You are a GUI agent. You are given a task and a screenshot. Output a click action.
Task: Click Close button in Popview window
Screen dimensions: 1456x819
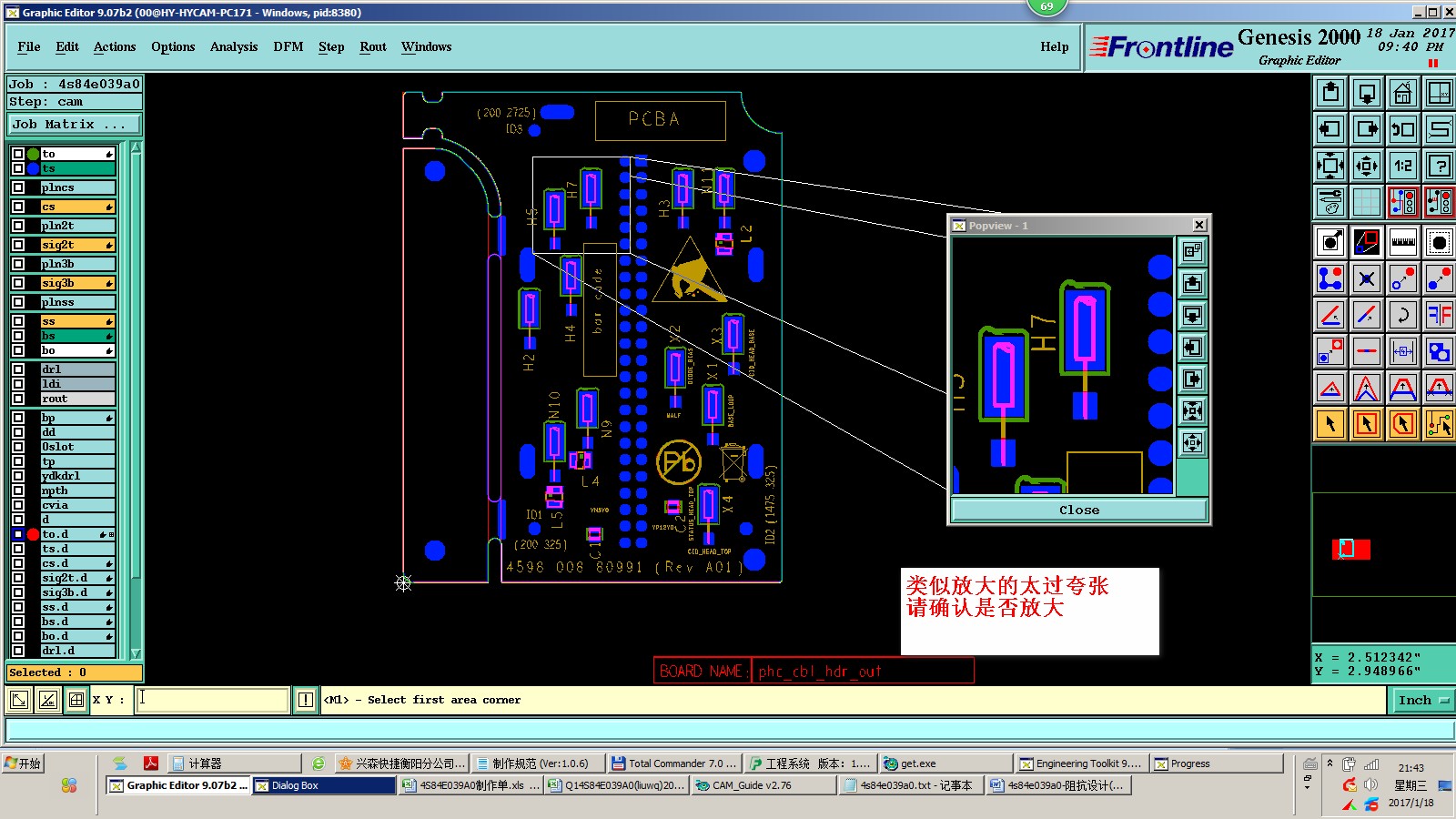(1079, 510)
